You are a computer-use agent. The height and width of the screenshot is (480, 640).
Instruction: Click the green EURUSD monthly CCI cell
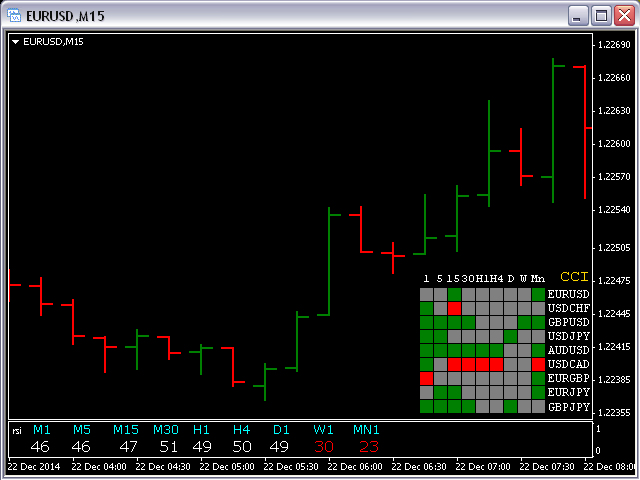coord(538,294)
